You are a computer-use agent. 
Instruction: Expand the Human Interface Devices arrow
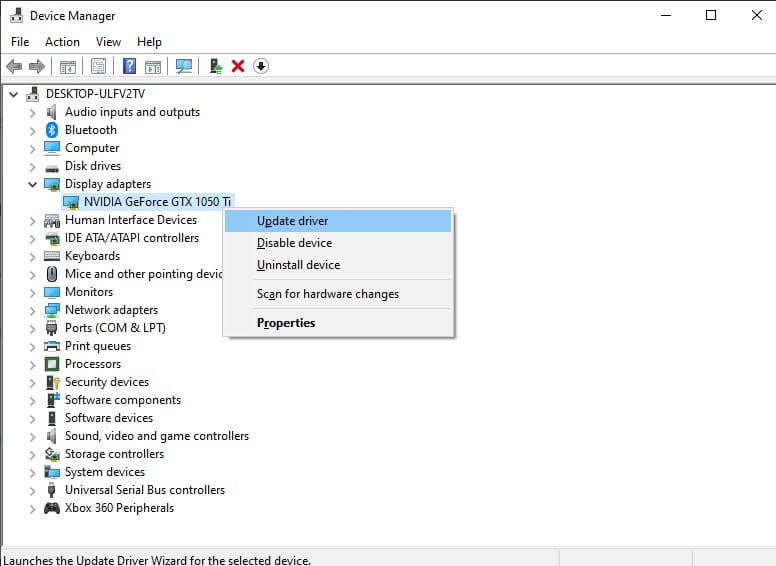[33, 220]
